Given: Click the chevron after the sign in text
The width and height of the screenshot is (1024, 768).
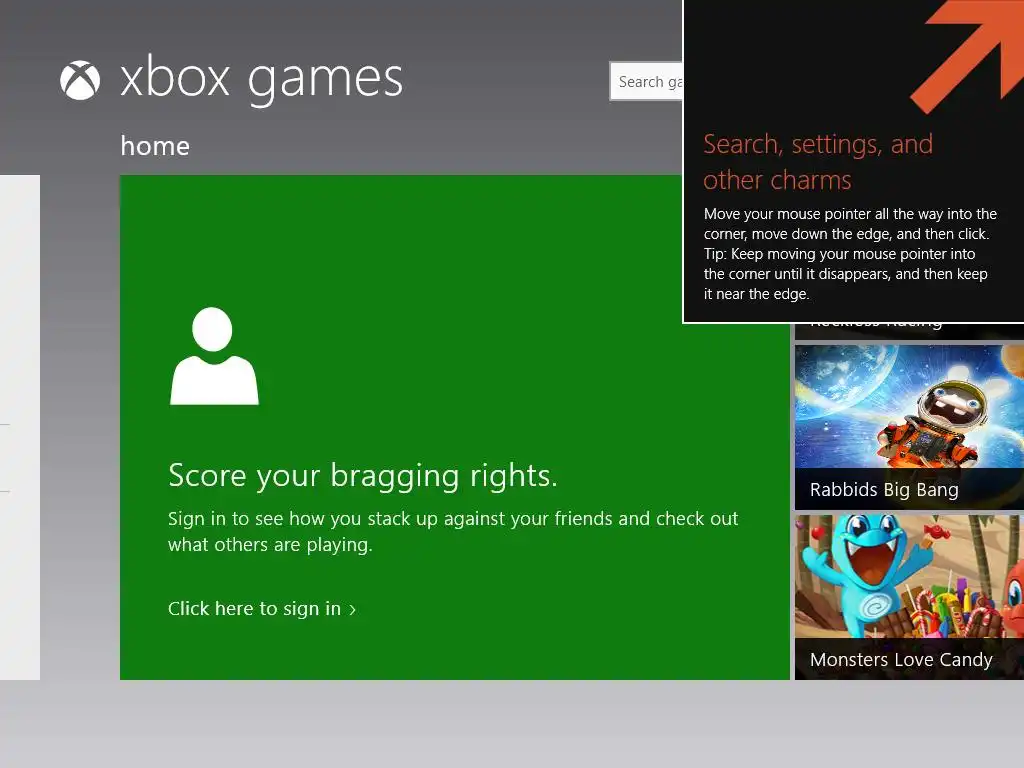Looking at the screenshot, I should [353, 610].
